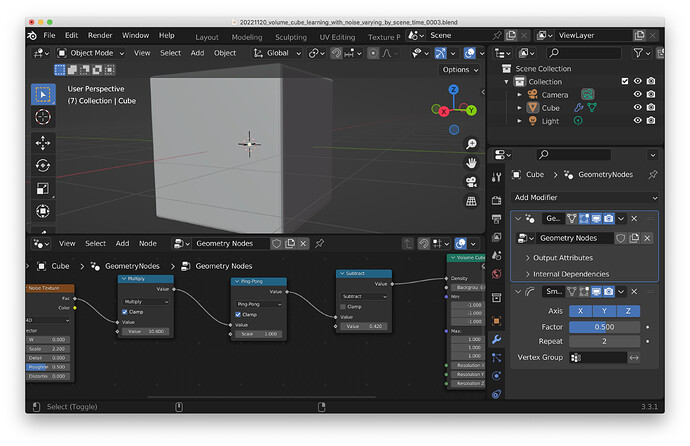Image resolution: width=690 pixels, height=446 pixels.
Task: Open the Output properties tab
Action: coord(496,219)
